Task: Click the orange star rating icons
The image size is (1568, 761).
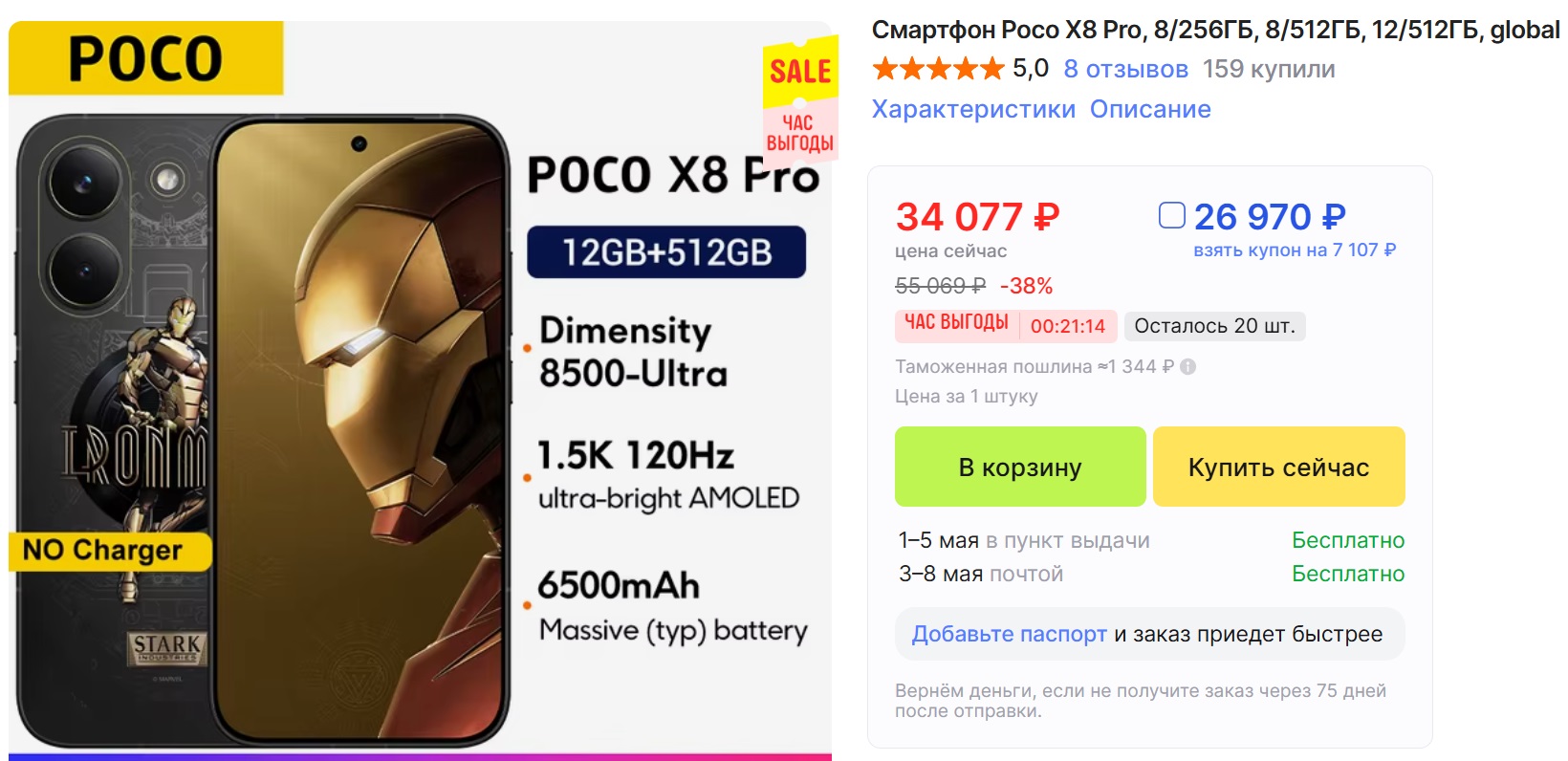Action: pyautogui.click(x=938, y=69)
